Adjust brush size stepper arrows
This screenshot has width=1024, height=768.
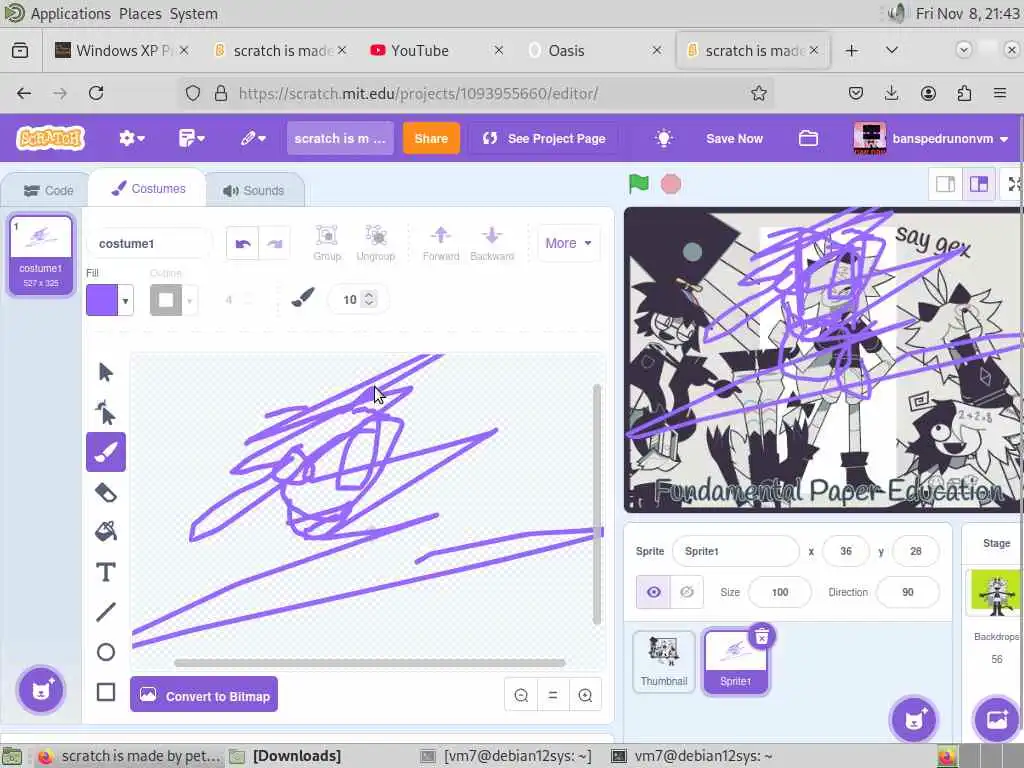[x=369, y=299]
